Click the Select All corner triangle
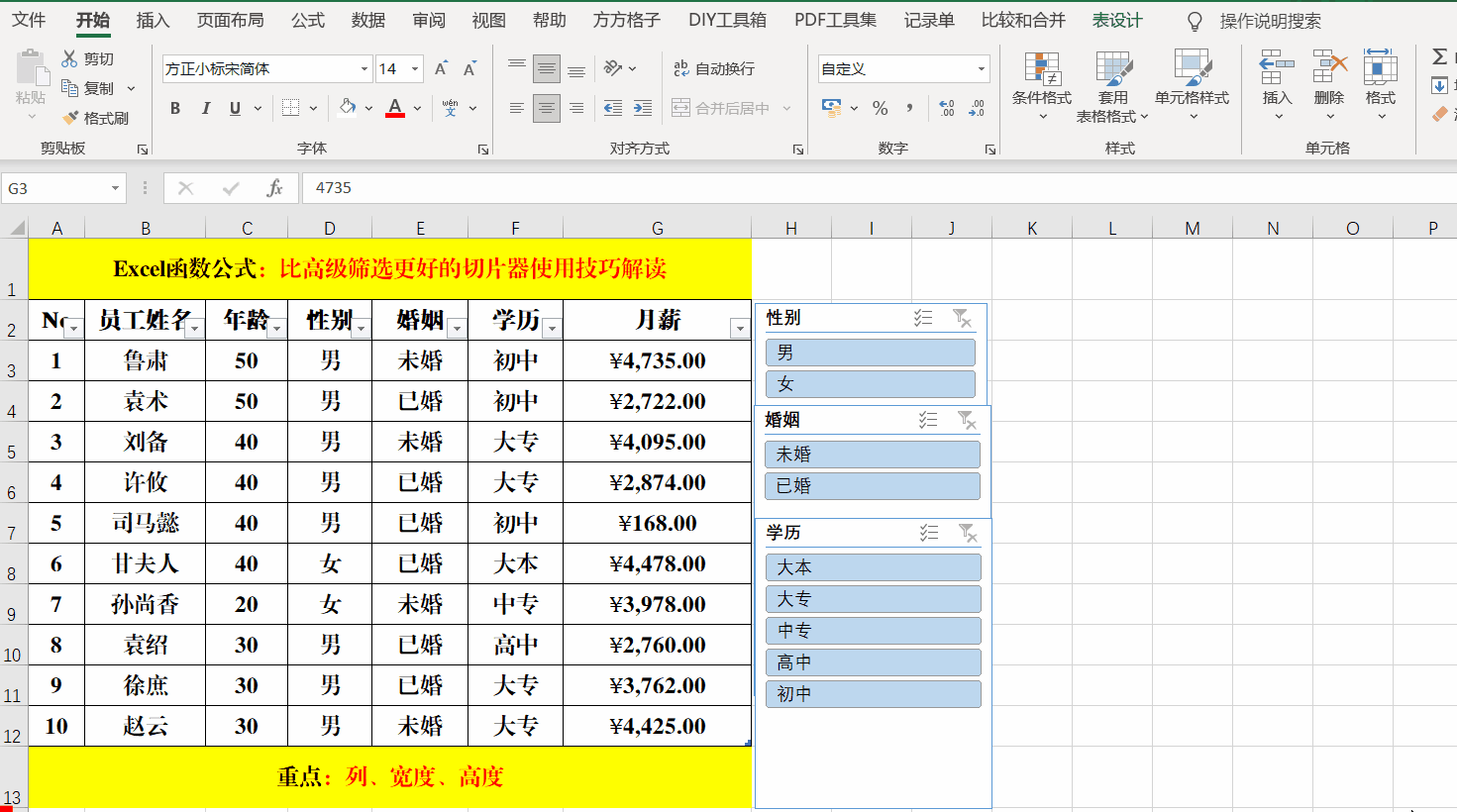 pos(15,228)
